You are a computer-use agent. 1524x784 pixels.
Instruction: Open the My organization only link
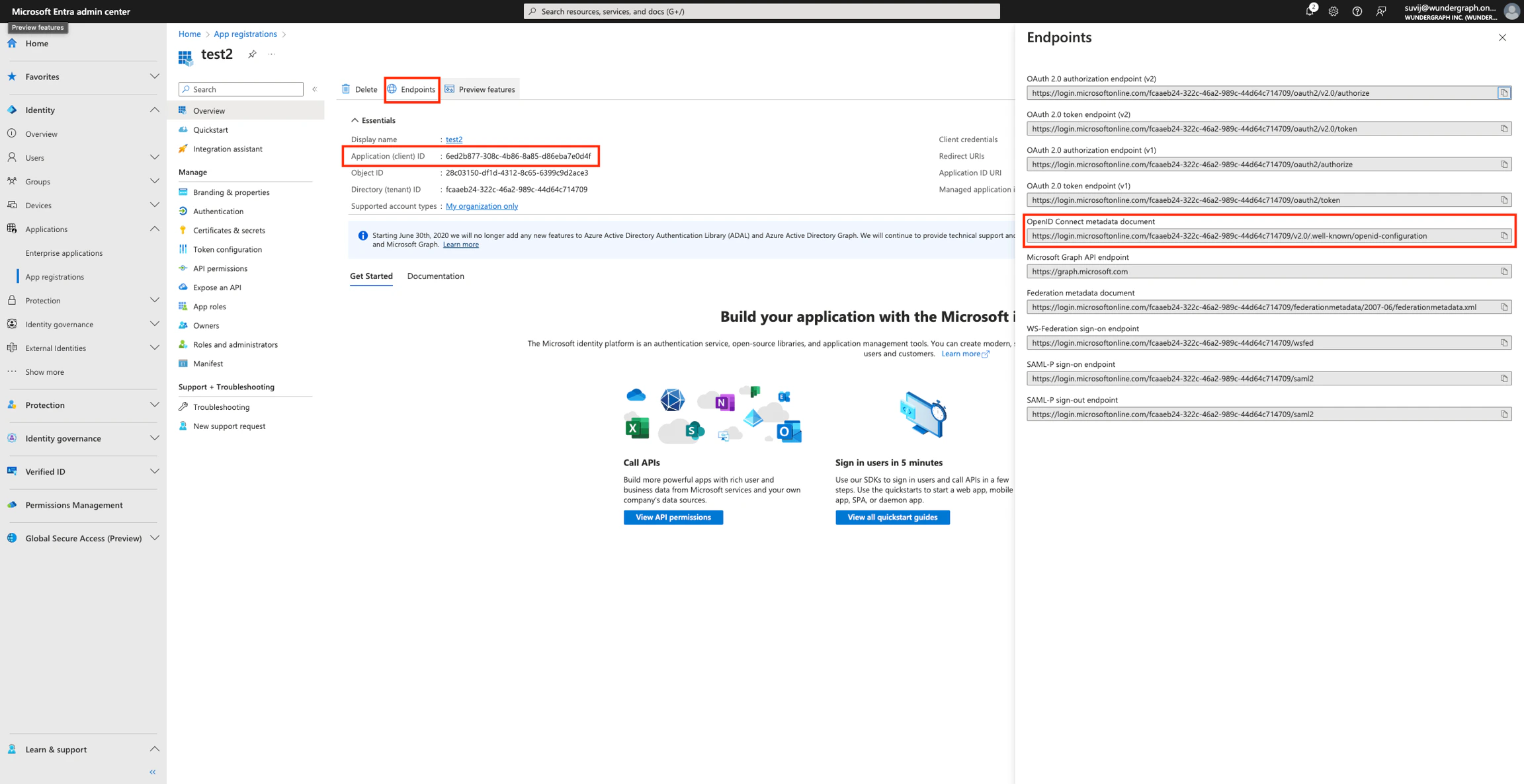[x=482, y=206]
